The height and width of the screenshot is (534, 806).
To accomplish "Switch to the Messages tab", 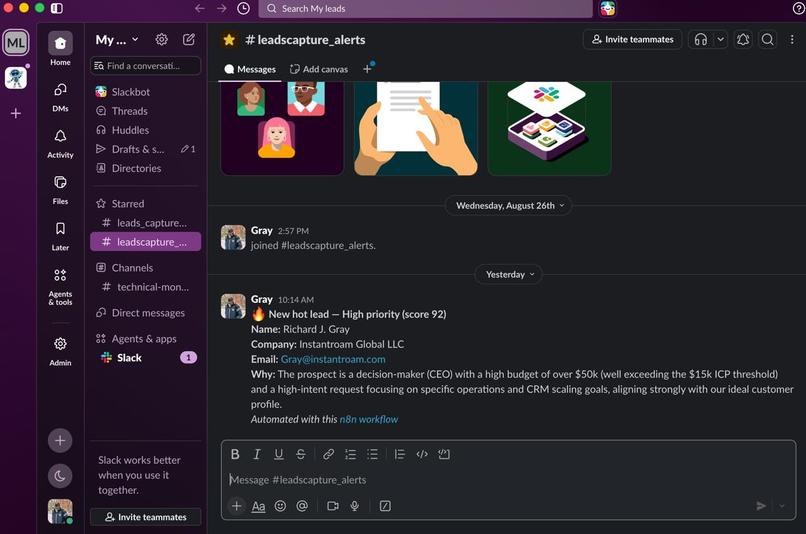I will [250, 69].
